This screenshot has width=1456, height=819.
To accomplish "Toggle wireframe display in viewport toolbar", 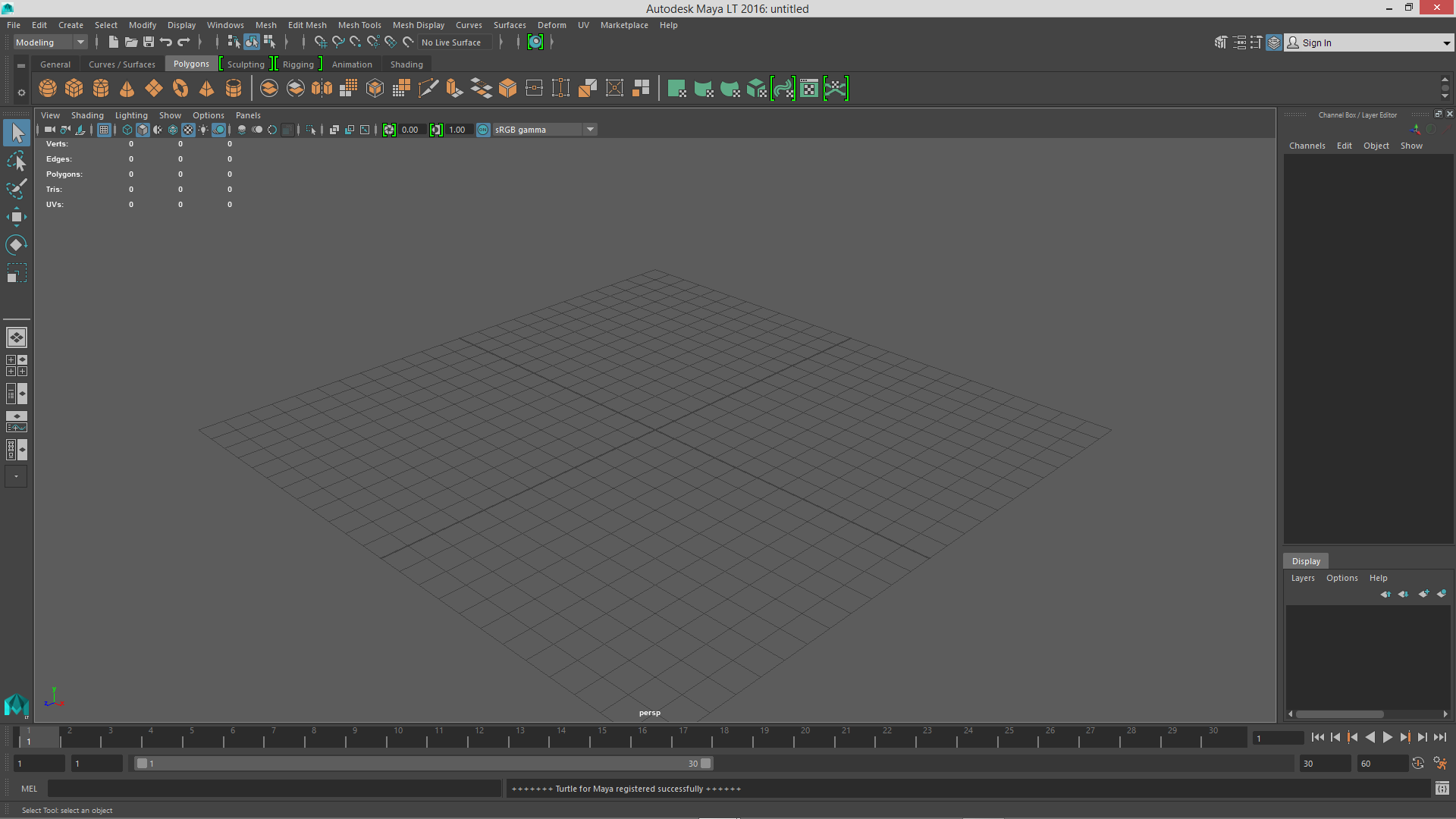I will tap(127, 130).
